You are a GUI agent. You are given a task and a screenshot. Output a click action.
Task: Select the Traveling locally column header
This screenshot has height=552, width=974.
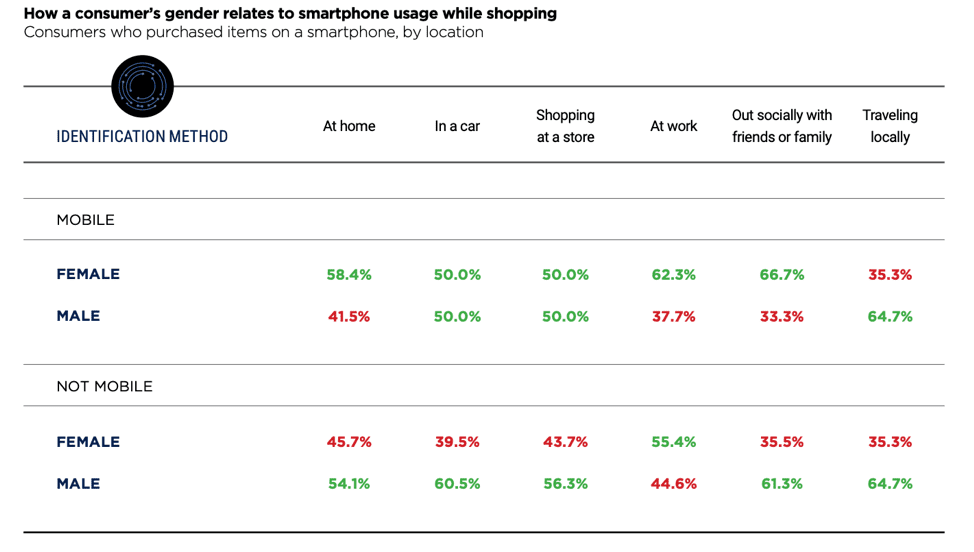[890, 126]
